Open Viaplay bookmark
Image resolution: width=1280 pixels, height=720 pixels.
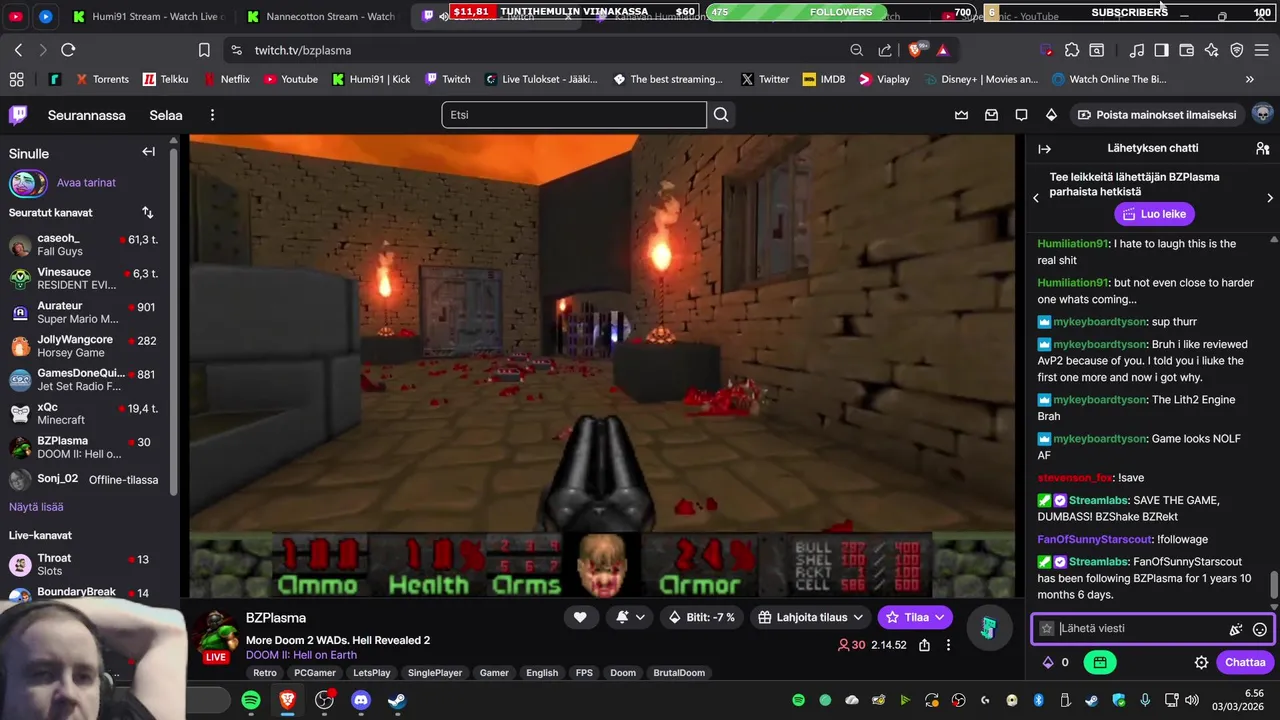point(884,79)
